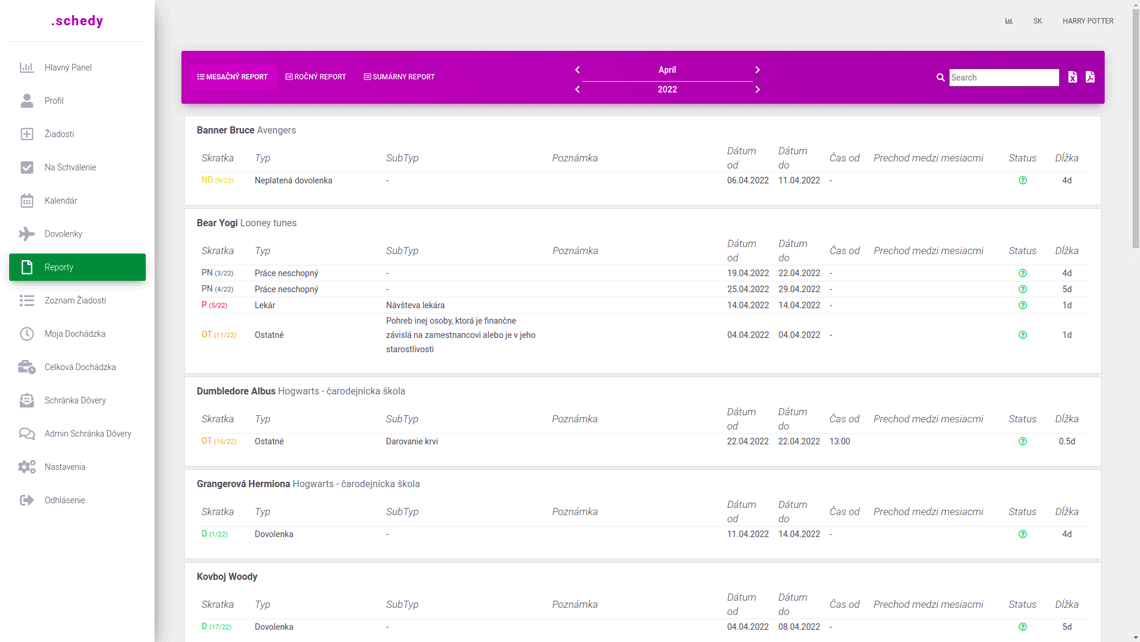Click the magnifier search icon
1140x642 pixels.
point(940,77)
